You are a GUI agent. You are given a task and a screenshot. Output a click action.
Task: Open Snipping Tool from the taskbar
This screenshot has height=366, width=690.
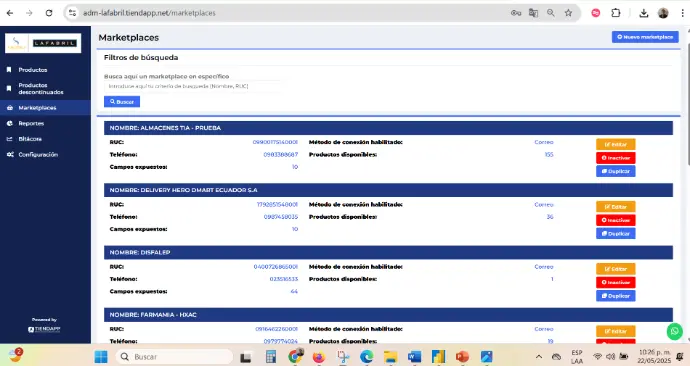(343, 357)
